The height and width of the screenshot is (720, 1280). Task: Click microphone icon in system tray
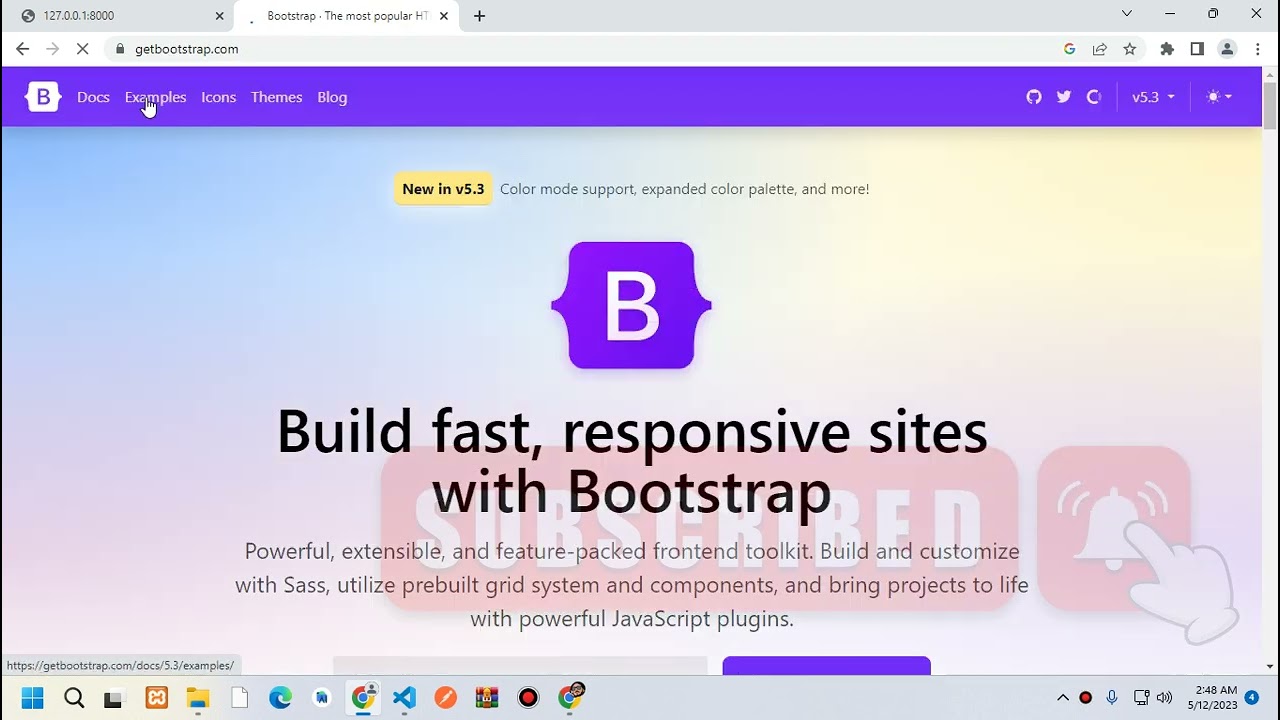1111,697
